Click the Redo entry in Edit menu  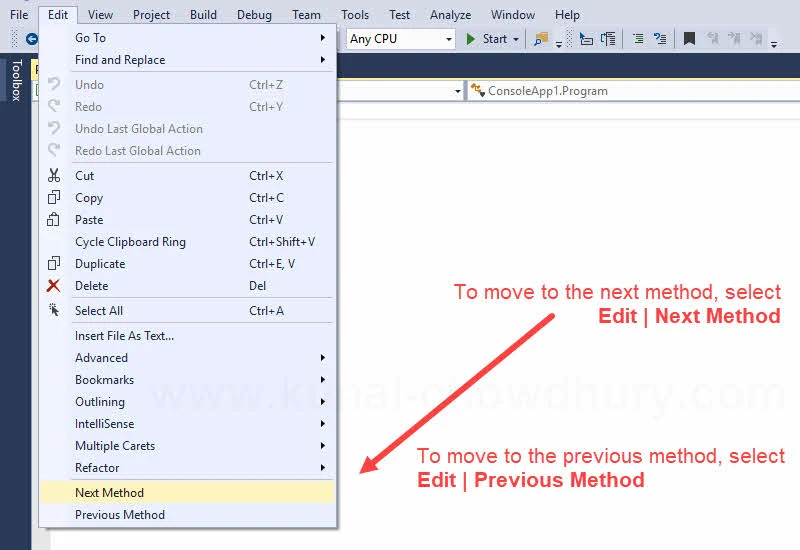point(187,107)
